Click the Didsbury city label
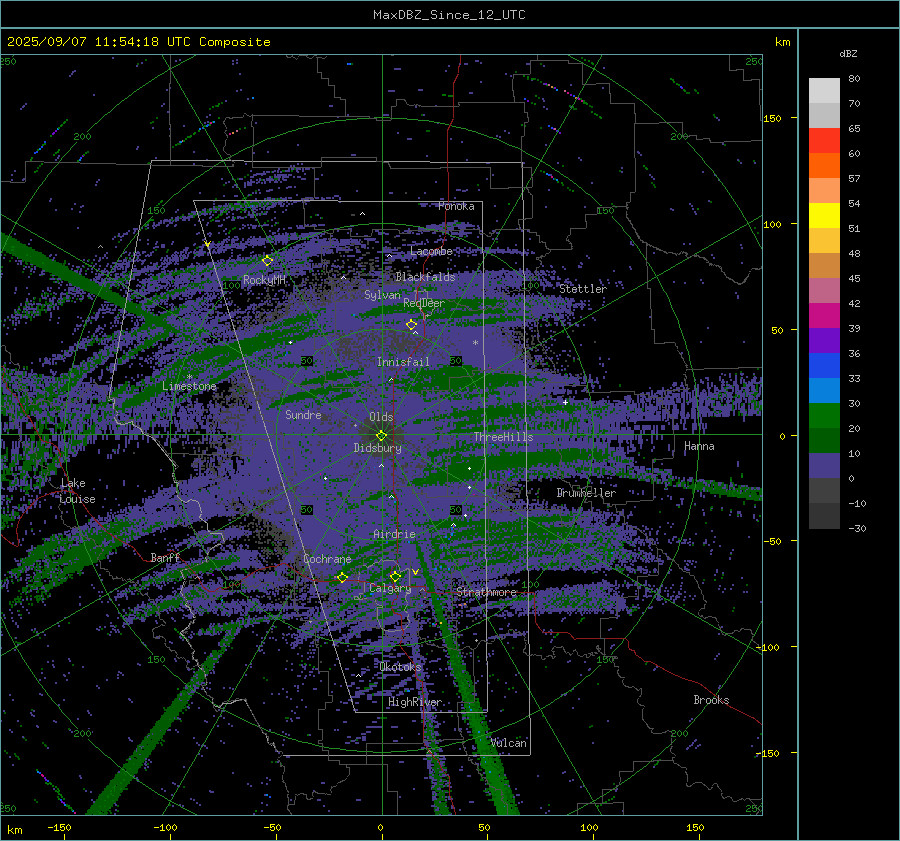 click(377, 448)
